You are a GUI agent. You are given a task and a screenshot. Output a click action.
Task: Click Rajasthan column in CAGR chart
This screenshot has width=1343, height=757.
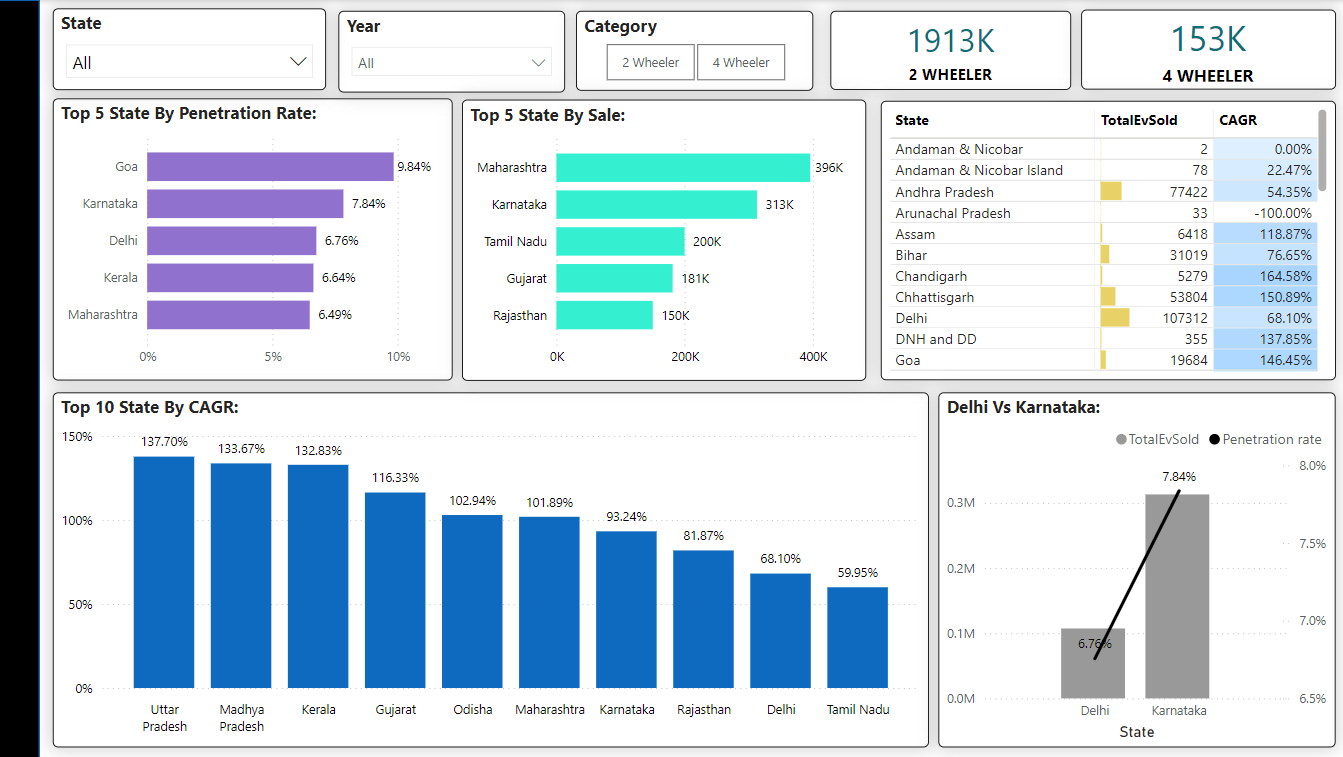tap(703, 619)
